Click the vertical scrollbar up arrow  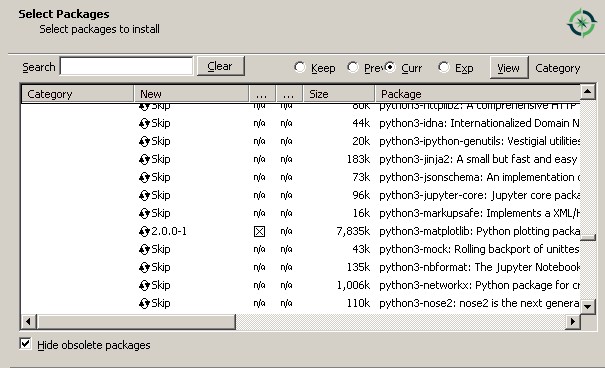(588, 91)
